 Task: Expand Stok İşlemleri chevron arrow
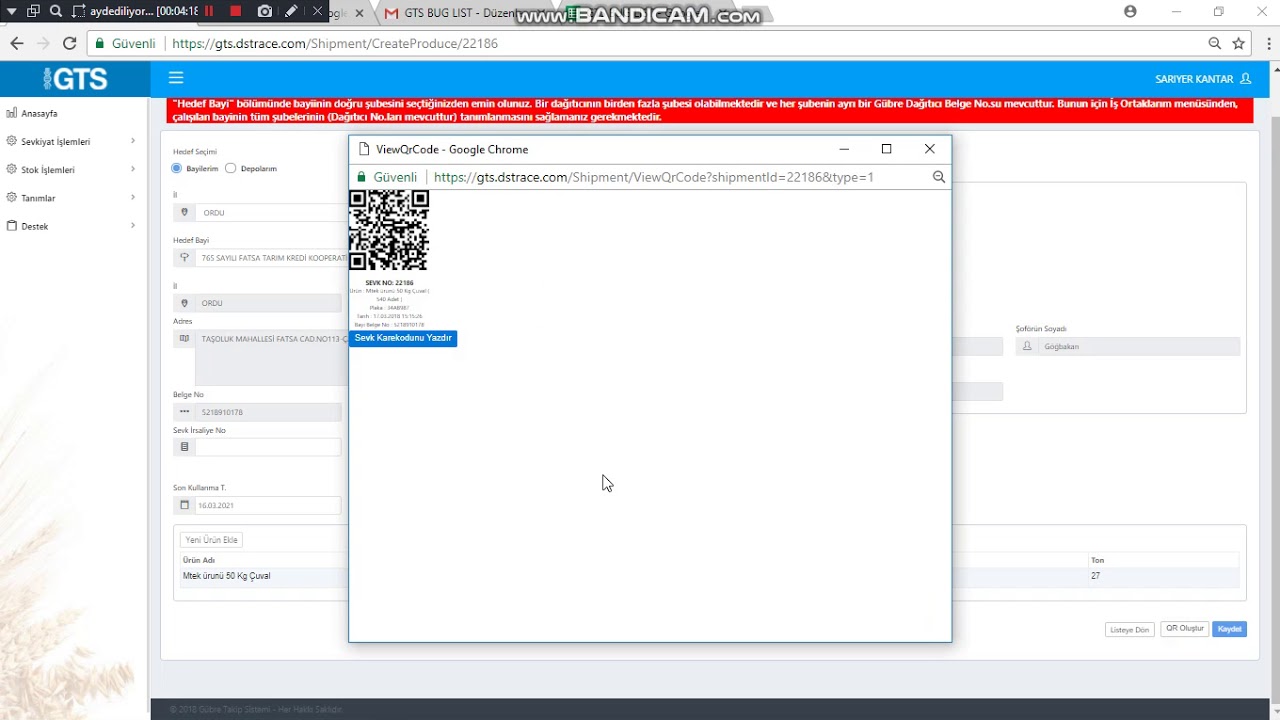click(x=133, y=169)
